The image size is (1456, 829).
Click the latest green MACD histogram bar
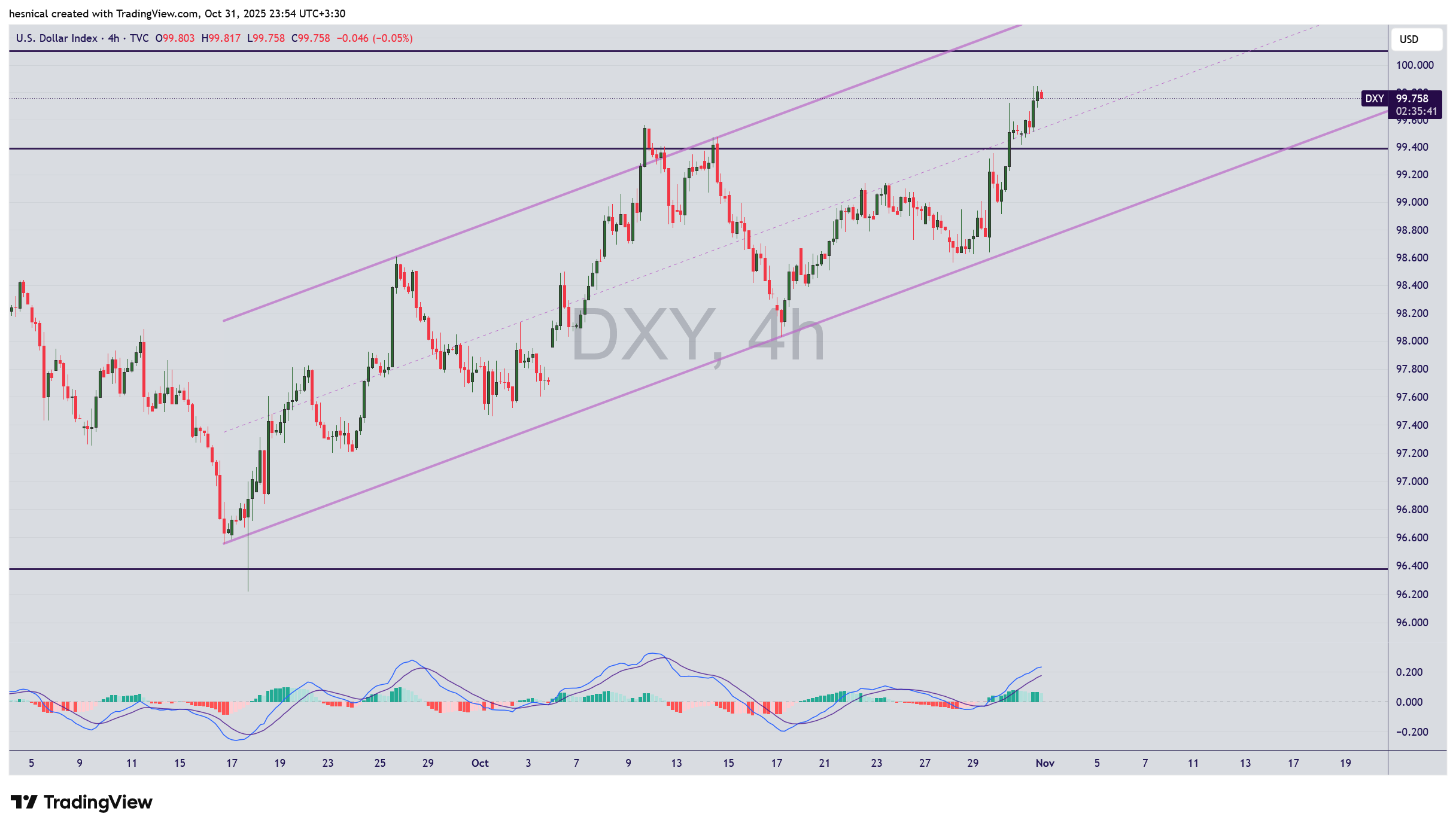coord(1042,697)
